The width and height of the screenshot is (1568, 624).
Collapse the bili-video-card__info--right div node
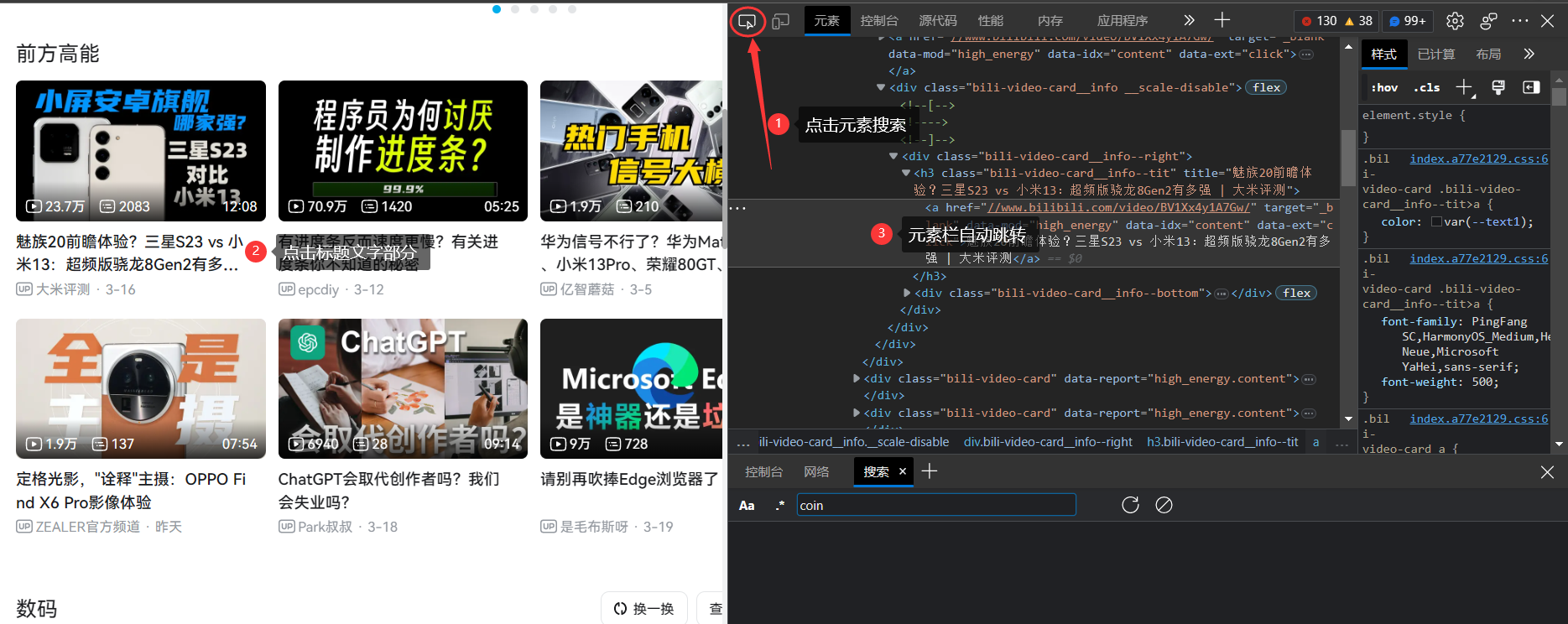click(x=893, y=157)
